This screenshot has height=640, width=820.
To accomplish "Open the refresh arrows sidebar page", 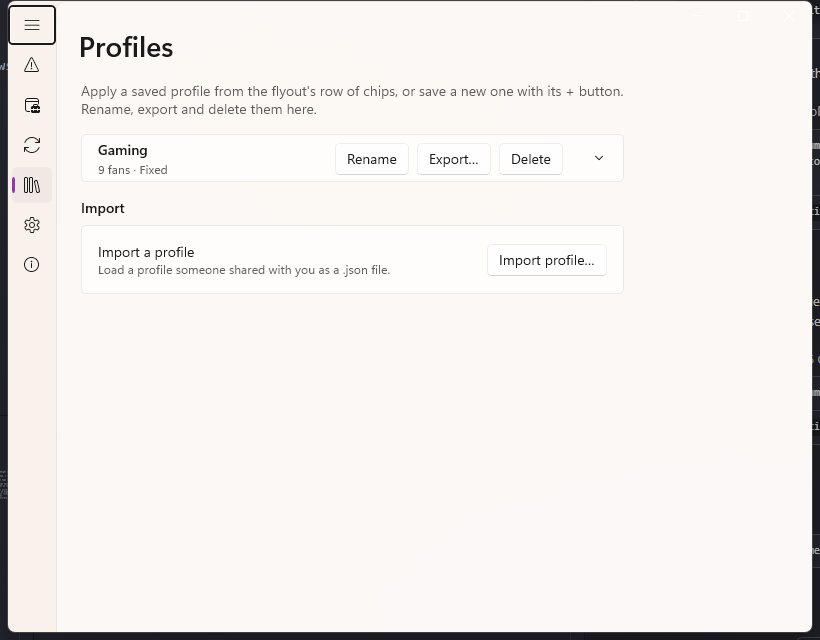I will [x=32, y=145].
